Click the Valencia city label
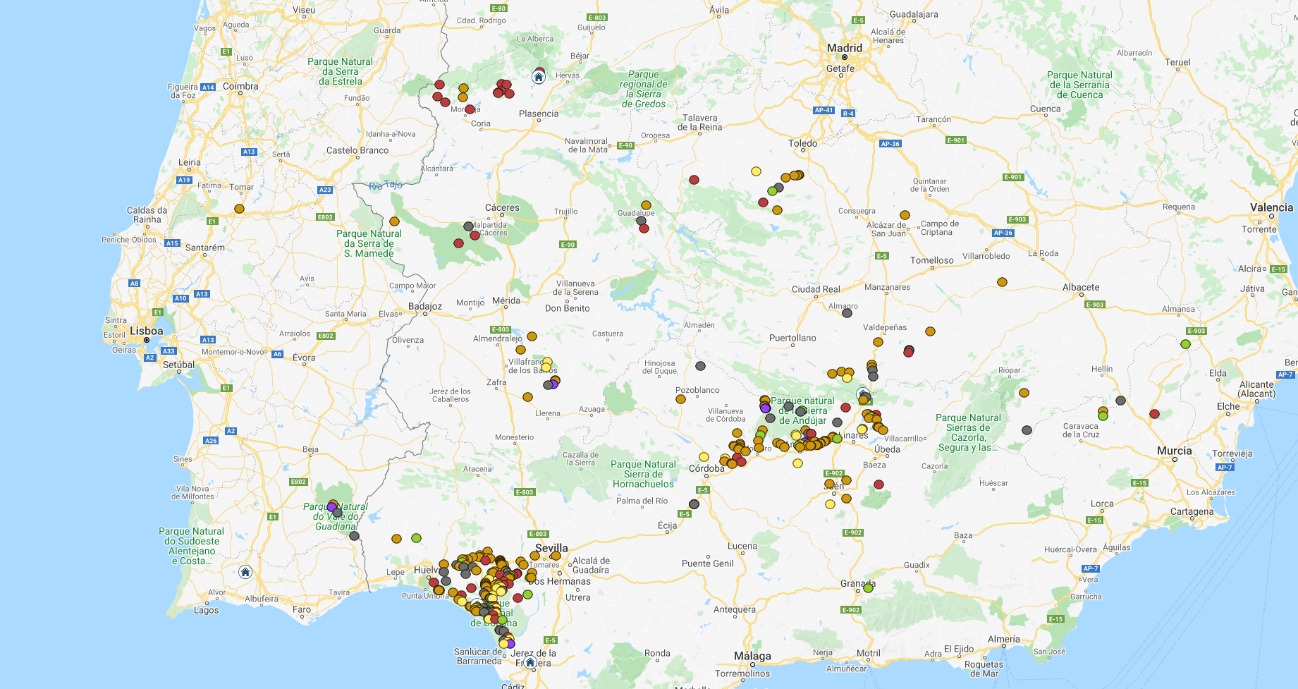This screenshot has height=689, width=1298. point(1271,207)
